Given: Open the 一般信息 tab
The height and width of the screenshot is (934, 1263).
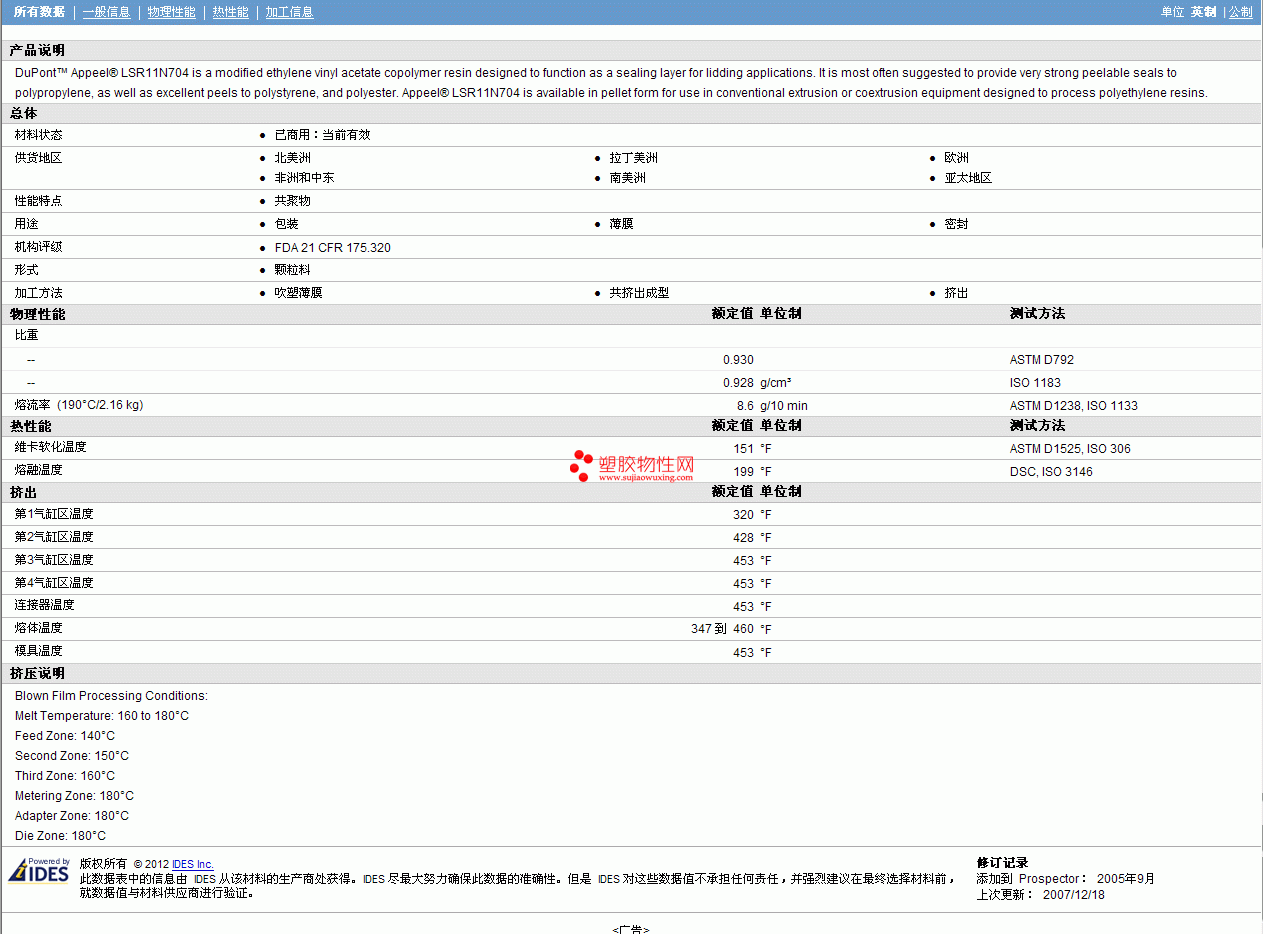Looking at the screenshot, I should pyautogui.click(x=106, y=12).
